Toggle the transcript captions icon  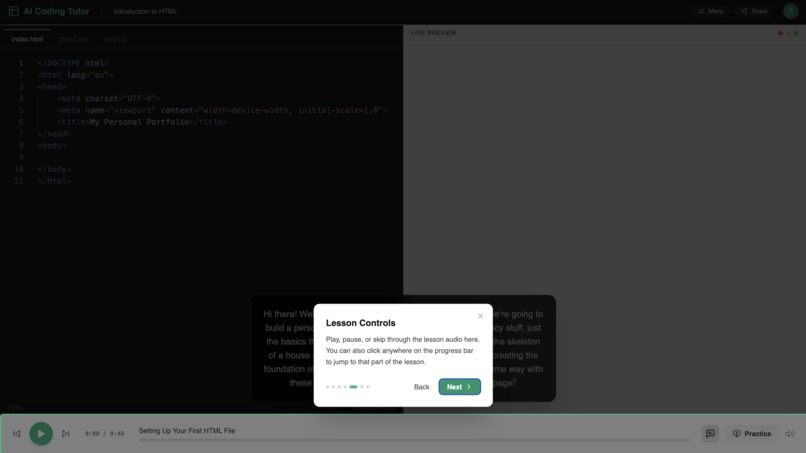tap(710, 433)
